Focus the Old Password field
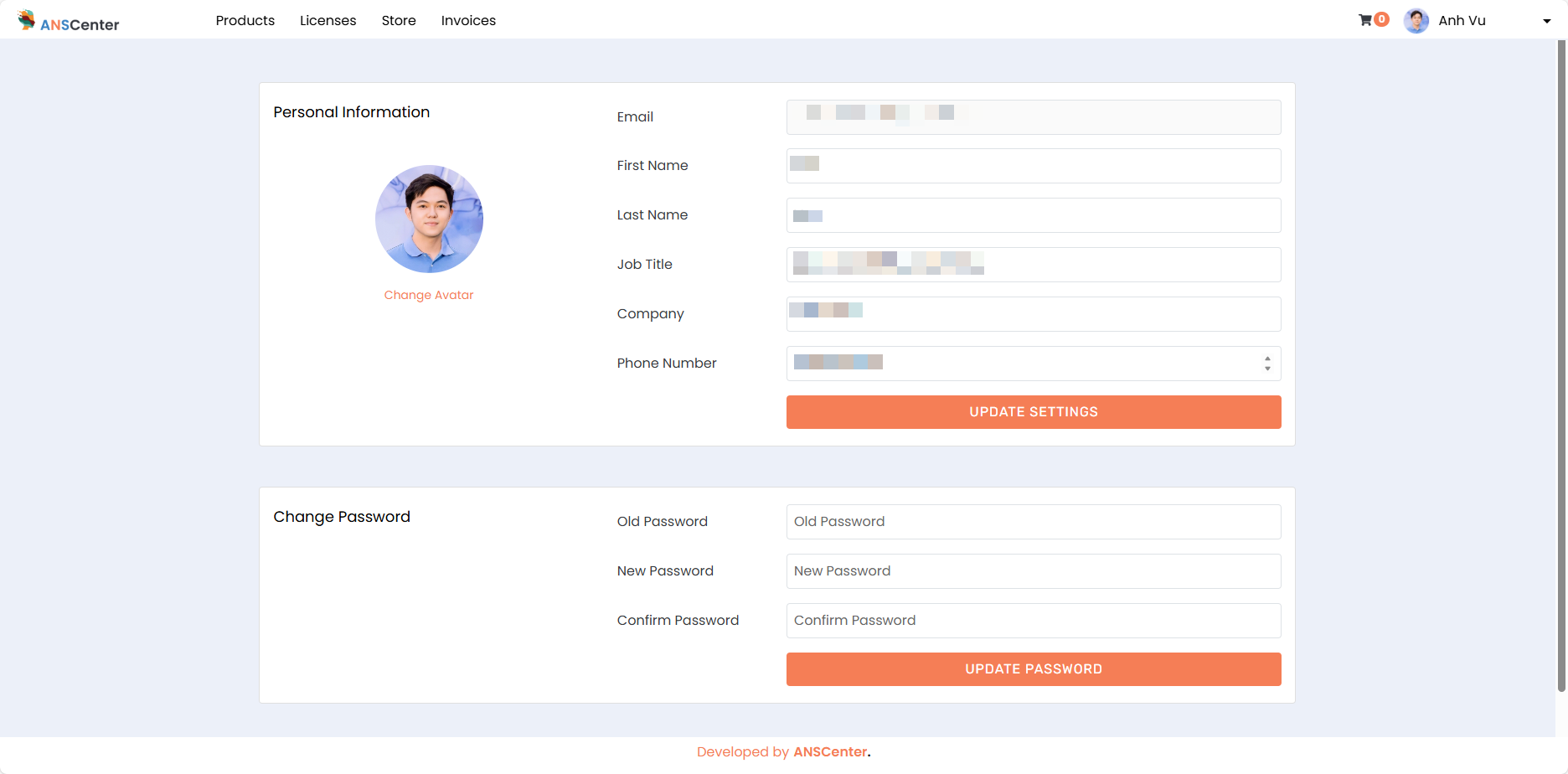This screenshot has width=1568, height=774. pos(1033,522)
